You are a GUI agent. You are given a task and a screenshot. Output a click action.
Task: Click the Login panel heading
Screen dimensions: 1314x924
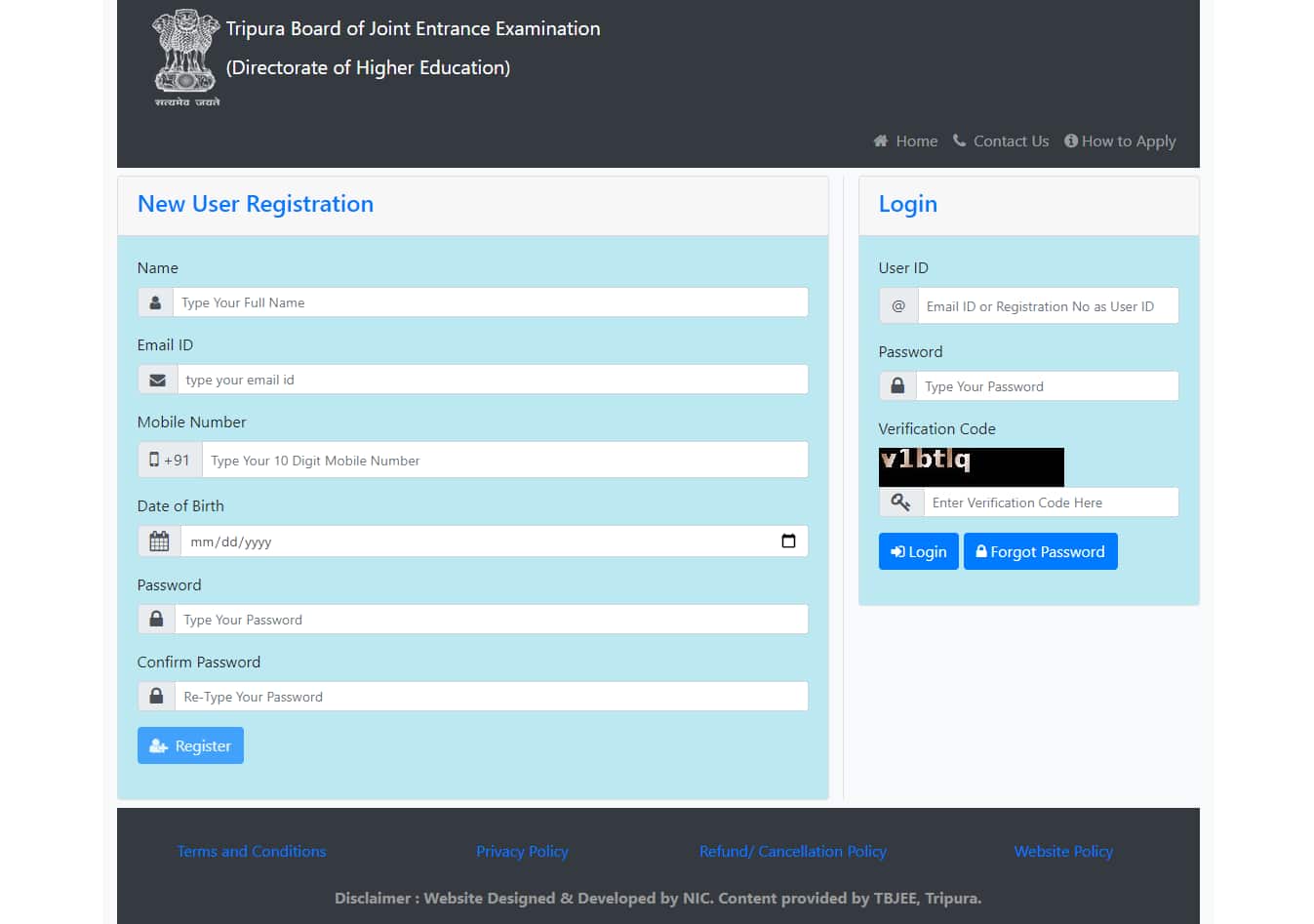pyautogui.click(x=908, y=204)
